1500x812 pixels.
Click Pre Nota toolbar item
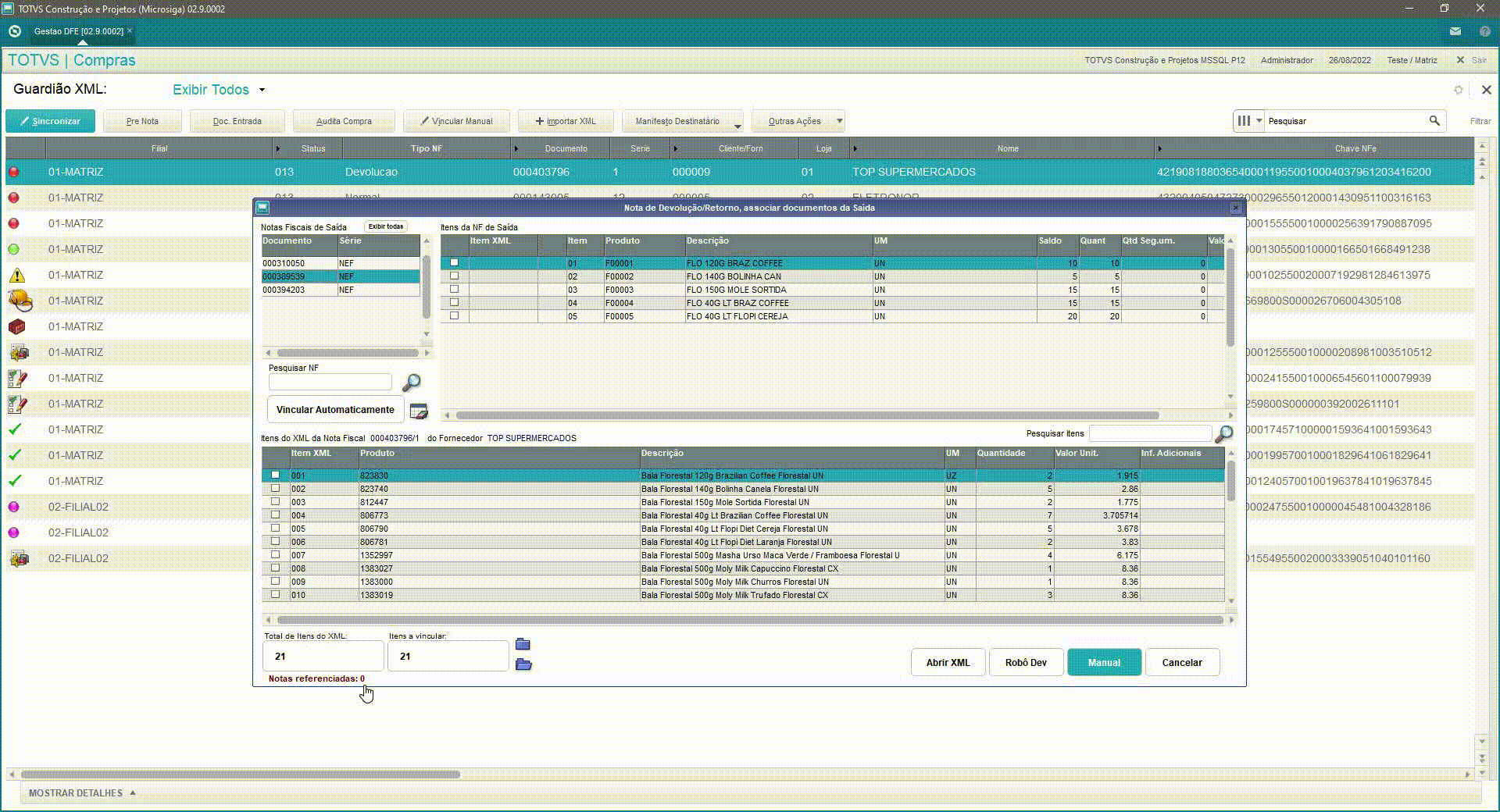point(142,121)
